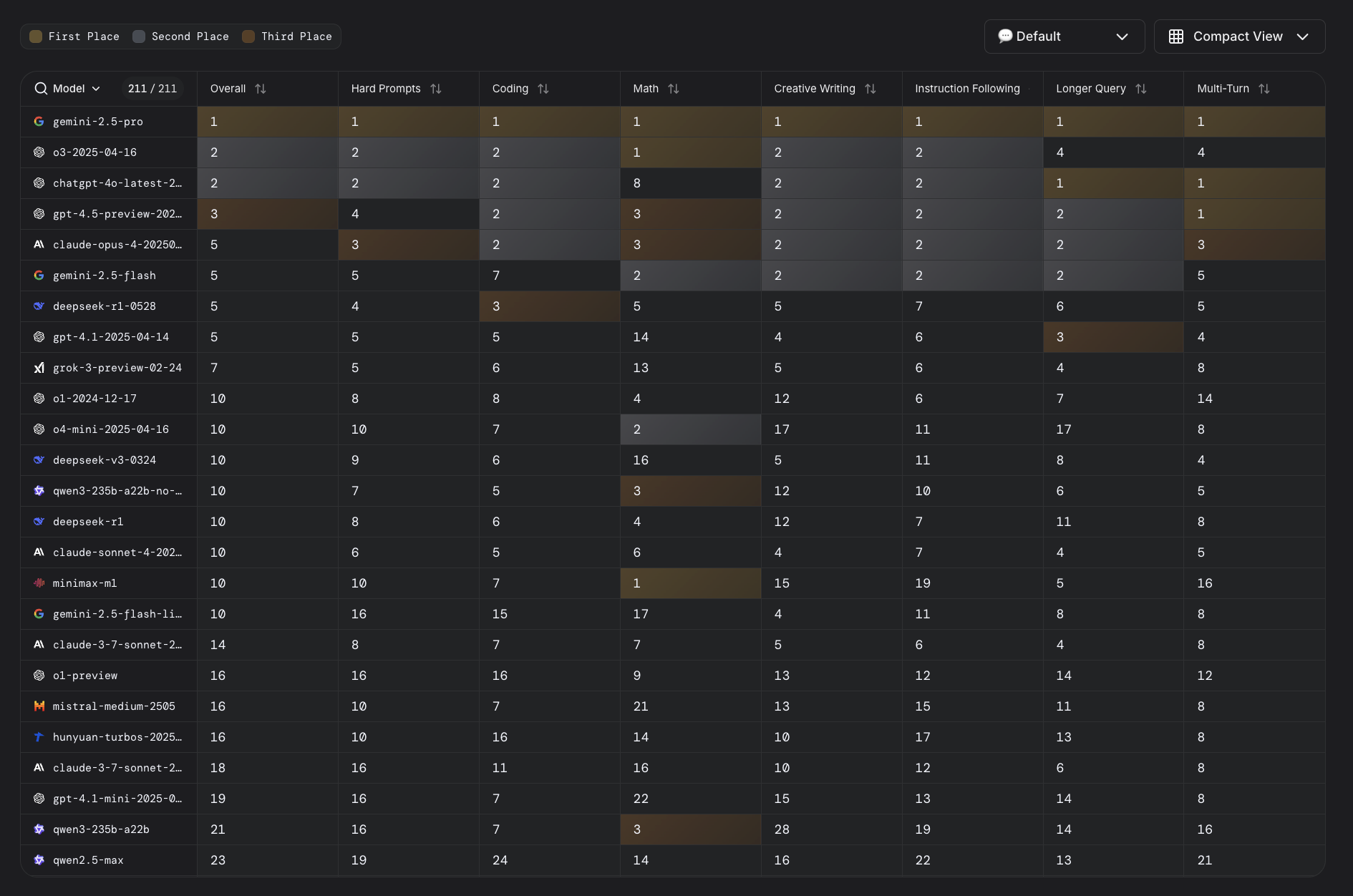
Task: Click the grid icon in Compact View
Action: 1176,36
